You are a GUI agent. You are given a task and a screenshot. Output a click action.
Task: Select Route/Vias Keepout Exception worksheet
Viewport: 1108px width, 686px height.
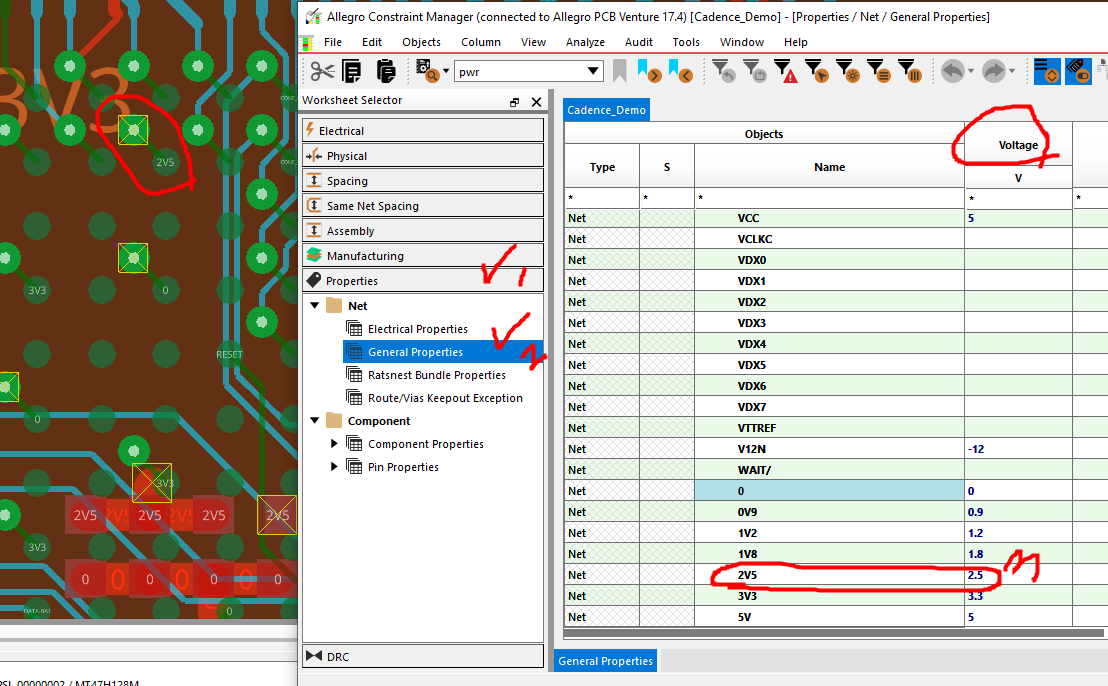445,398
